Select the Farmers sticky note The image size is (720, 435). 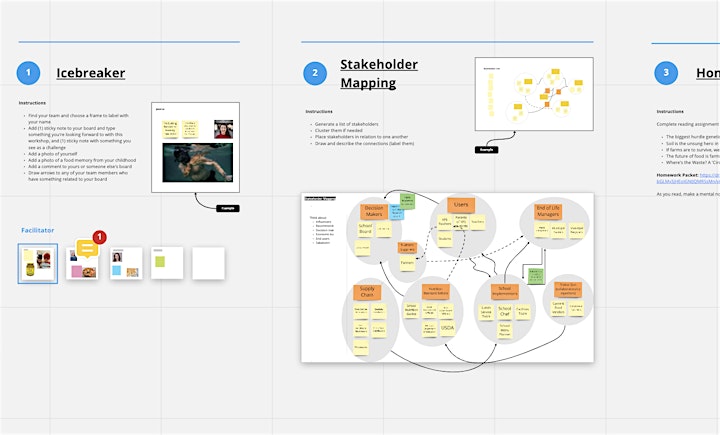407,263
